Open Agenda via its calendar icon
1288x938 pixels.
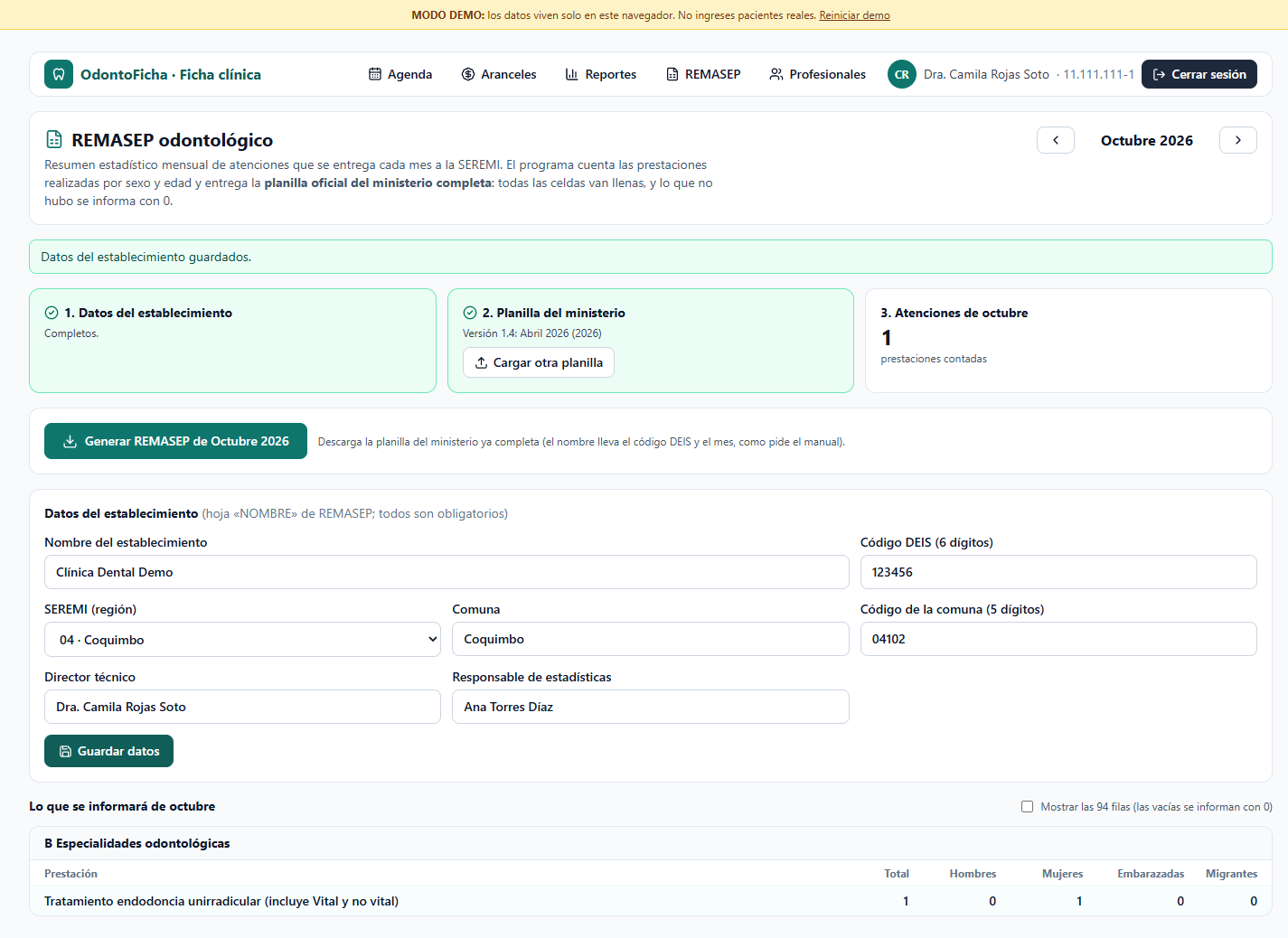375,74
